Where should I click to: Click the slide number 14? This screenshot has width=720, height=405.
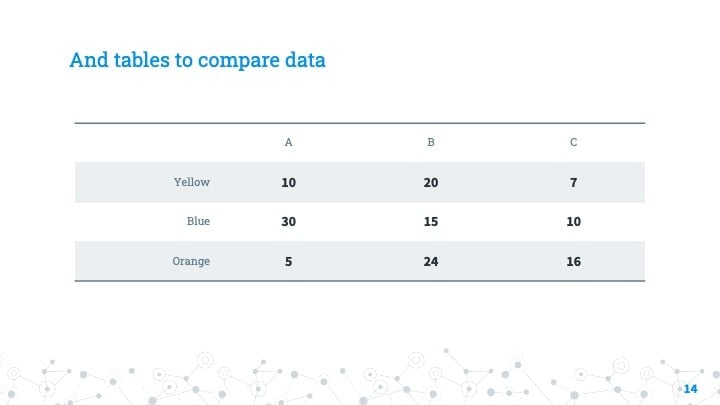[691, 389]
